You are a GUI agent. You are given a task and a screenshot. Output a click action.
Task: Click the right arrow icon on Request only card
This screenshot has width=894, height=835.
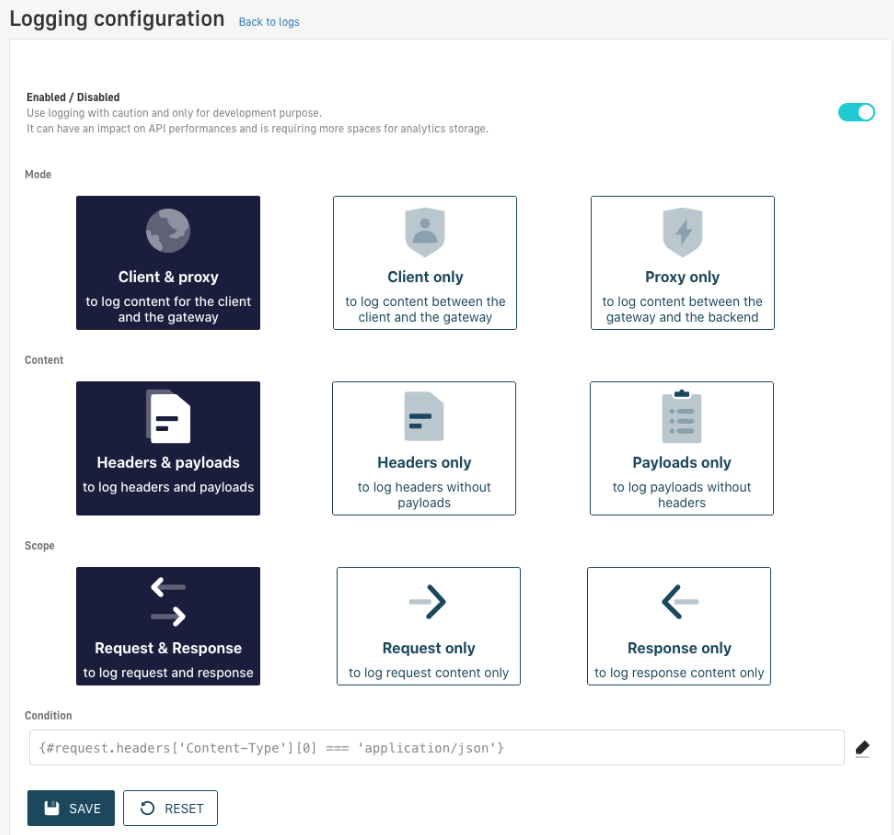428,601
